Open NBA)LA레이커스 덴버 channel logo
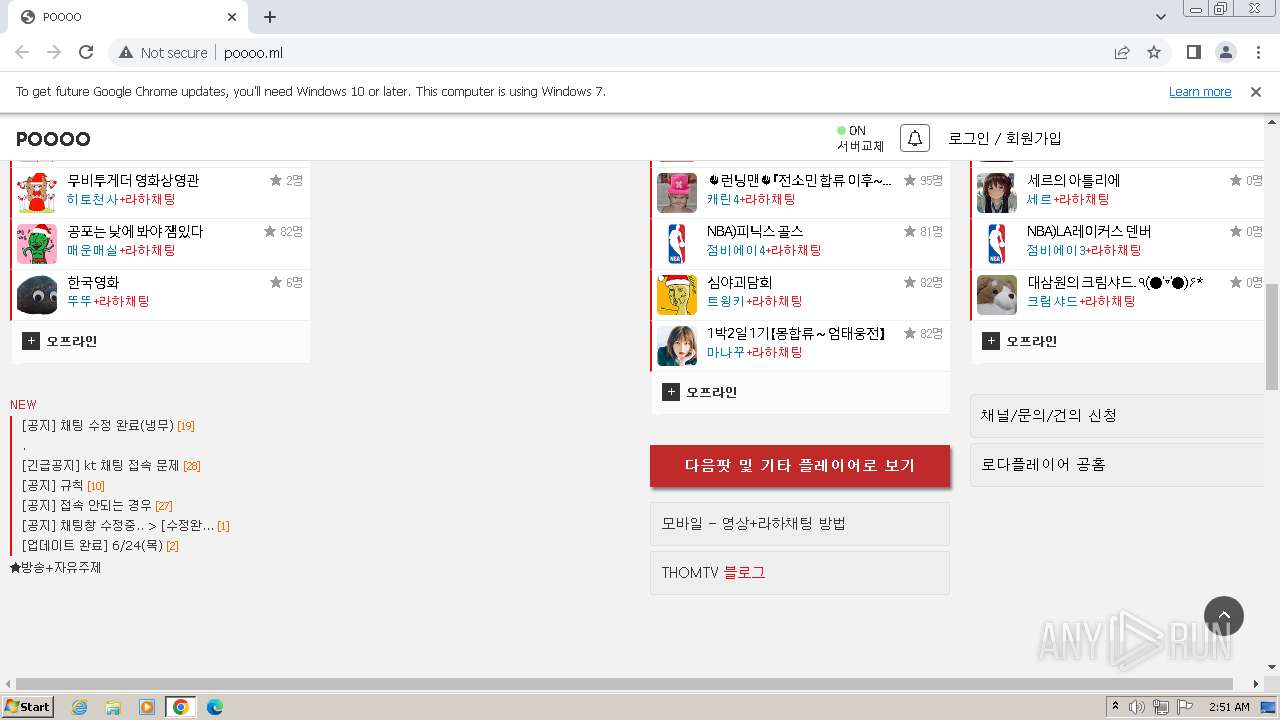Viewport: 1280px width, 720px height. tap(997, 244)
